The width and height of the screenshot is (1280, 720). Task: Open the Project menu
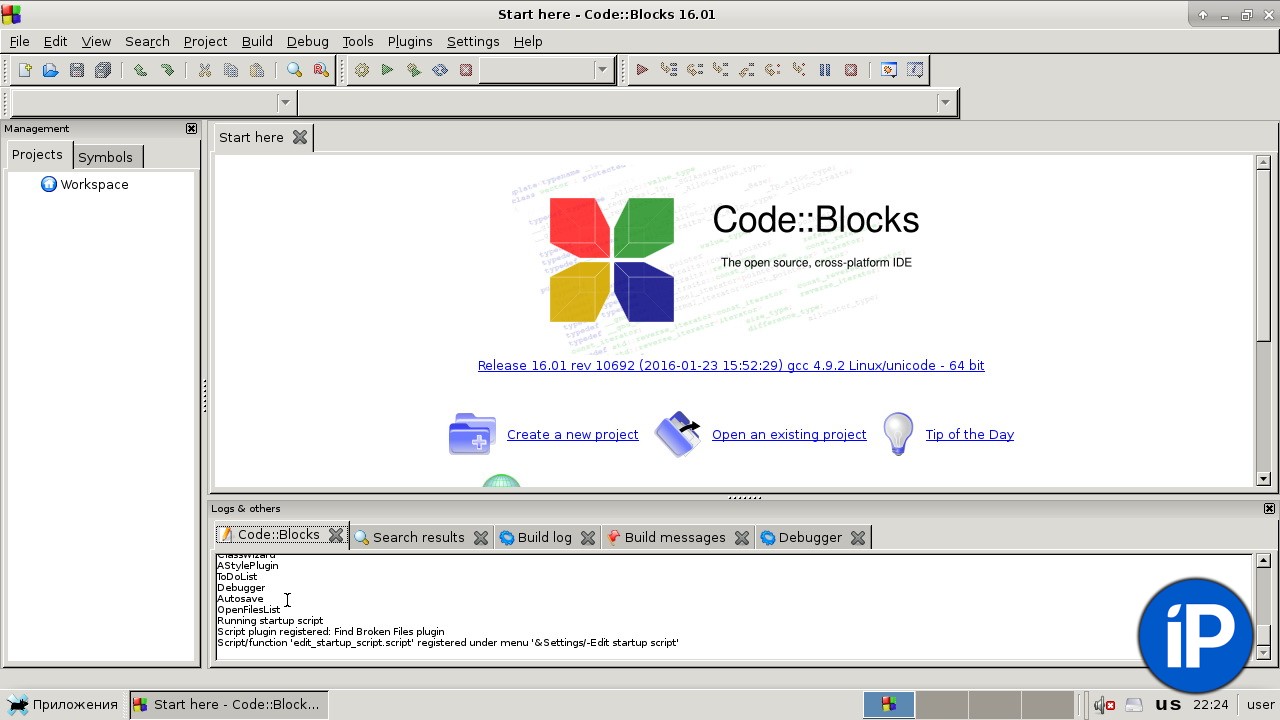click(205, 41)
